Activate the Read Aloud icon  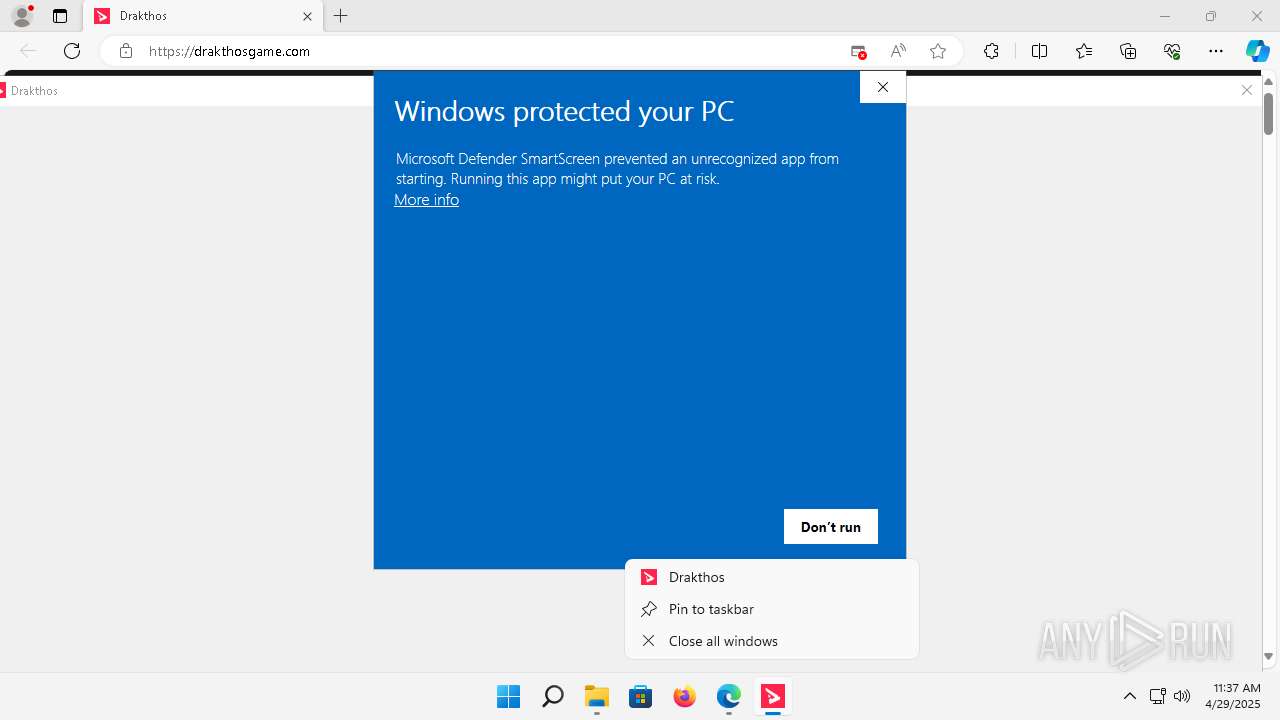coord(898,51)
